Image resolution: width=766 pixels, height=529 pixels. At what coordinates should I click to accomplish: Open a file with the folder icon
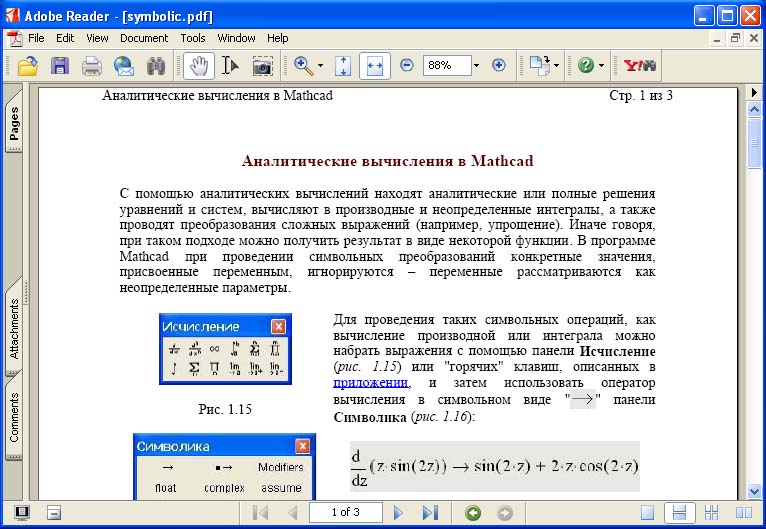(x=28, y=65)
